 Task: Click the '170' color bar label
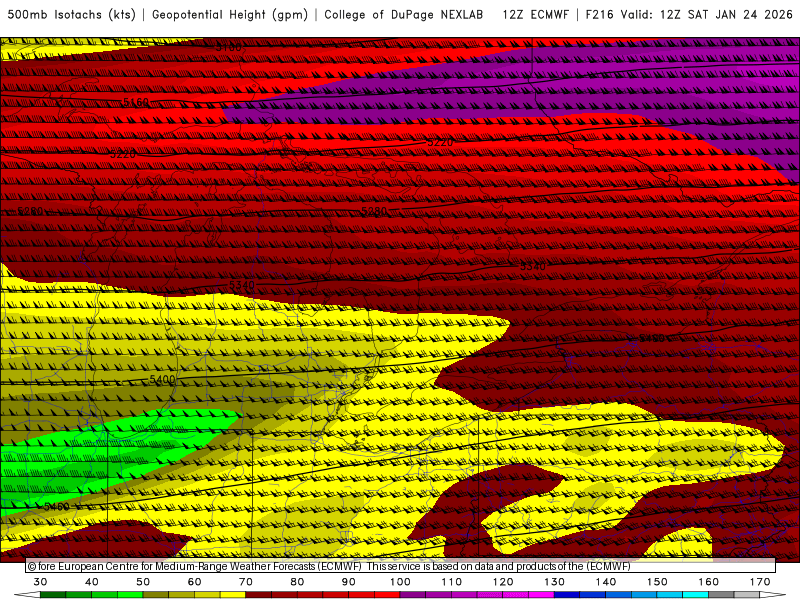click(x=760, y=582)
